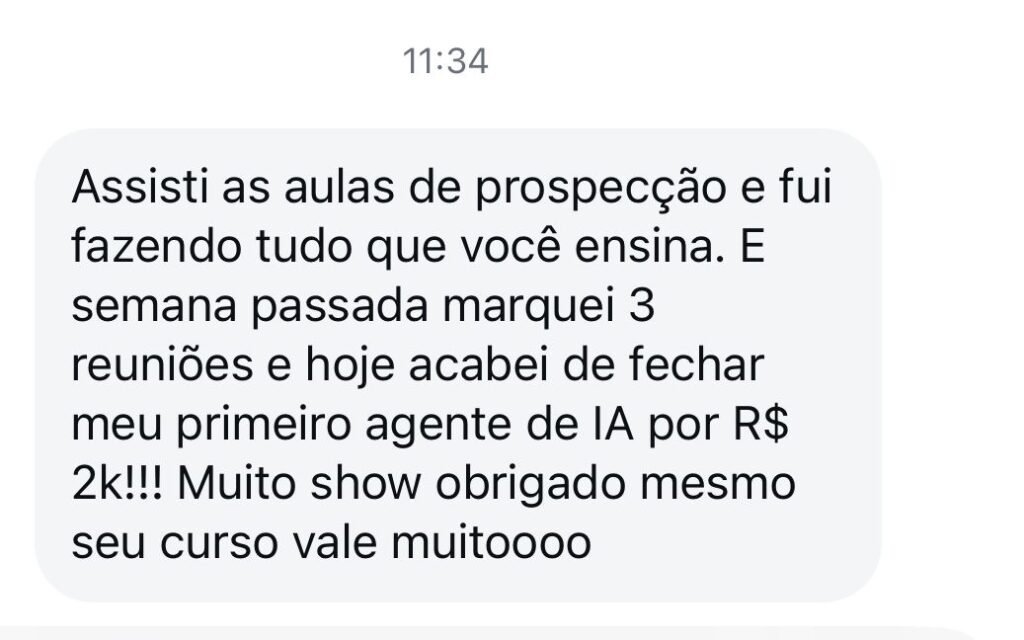The height and width of the screenshot is (640, 1024).
Task: Click the word "semana" in the message
Action: click(153, 308)
